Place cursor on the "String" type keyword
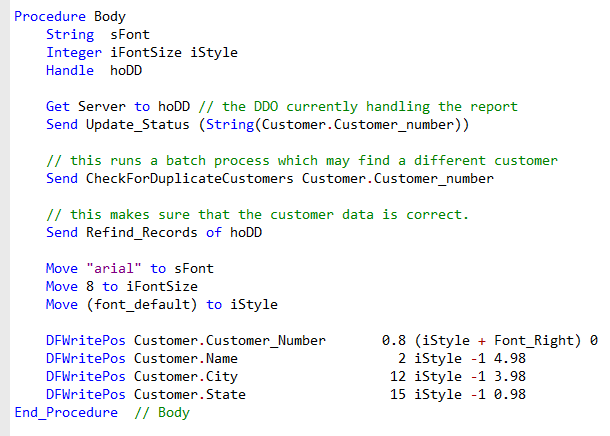Image resolution: width=610 pixels, height=436 pixels. pos(70,34)
